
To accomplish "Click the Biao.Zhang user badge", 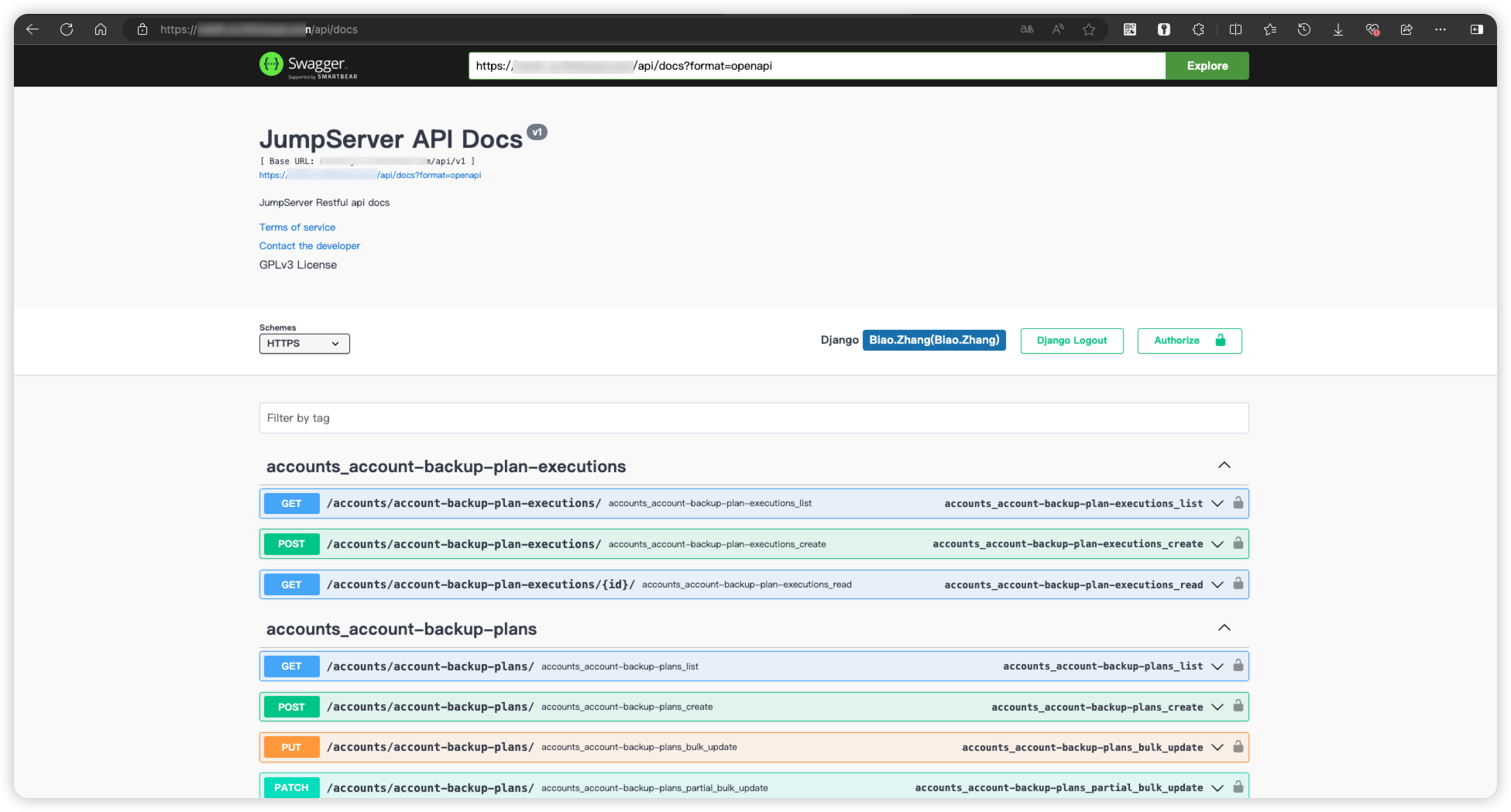I will pyautogui.click(x=934, y=340).
